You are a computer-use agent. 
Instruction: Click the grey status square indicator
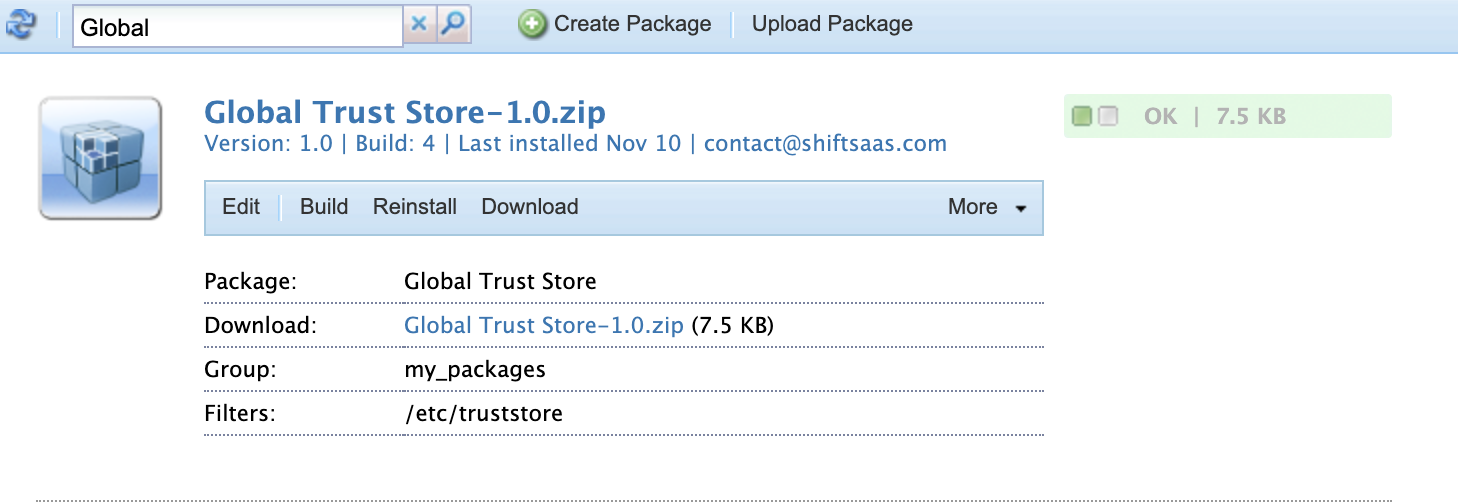(1107, 117)
